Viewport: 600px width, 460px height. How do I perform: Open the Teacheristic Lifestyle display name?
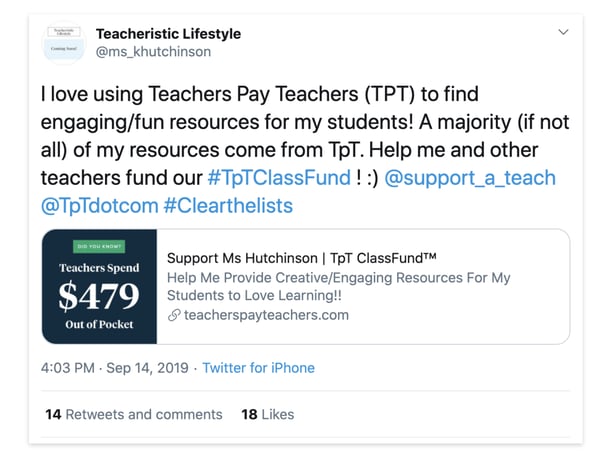click(x=168, y=33)
